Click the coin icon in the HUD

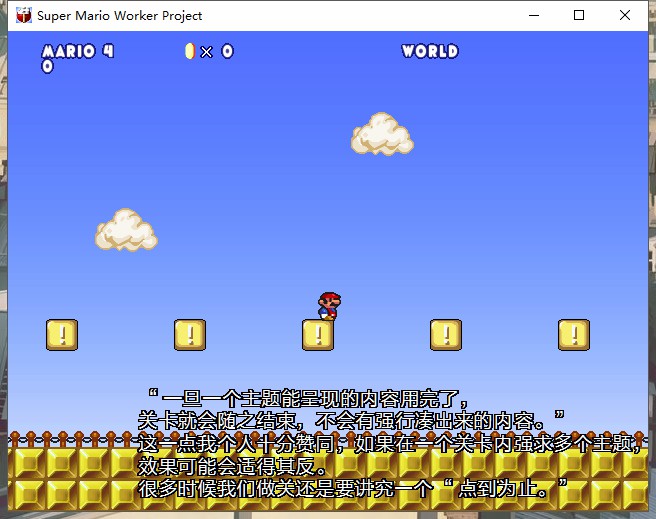click(190, 51)
